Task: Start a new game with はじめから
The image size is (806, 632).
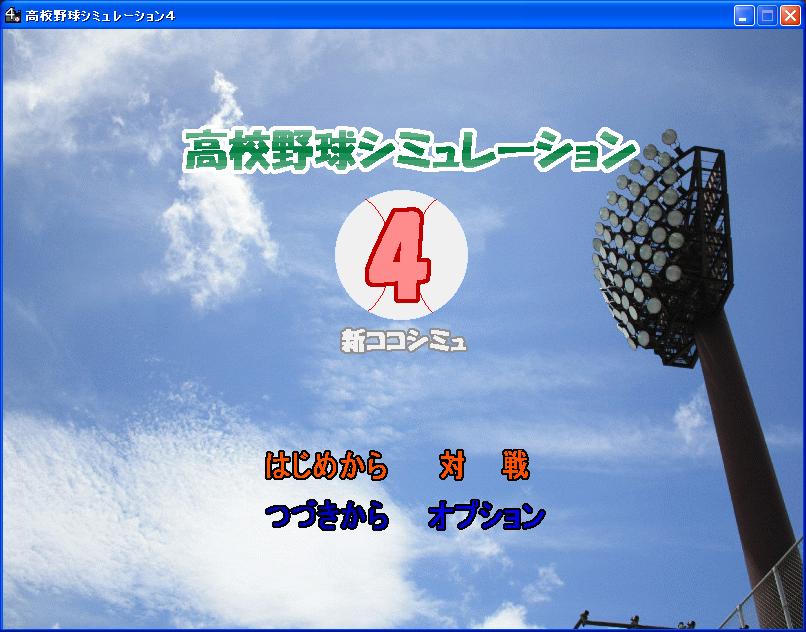Action: 326,466
